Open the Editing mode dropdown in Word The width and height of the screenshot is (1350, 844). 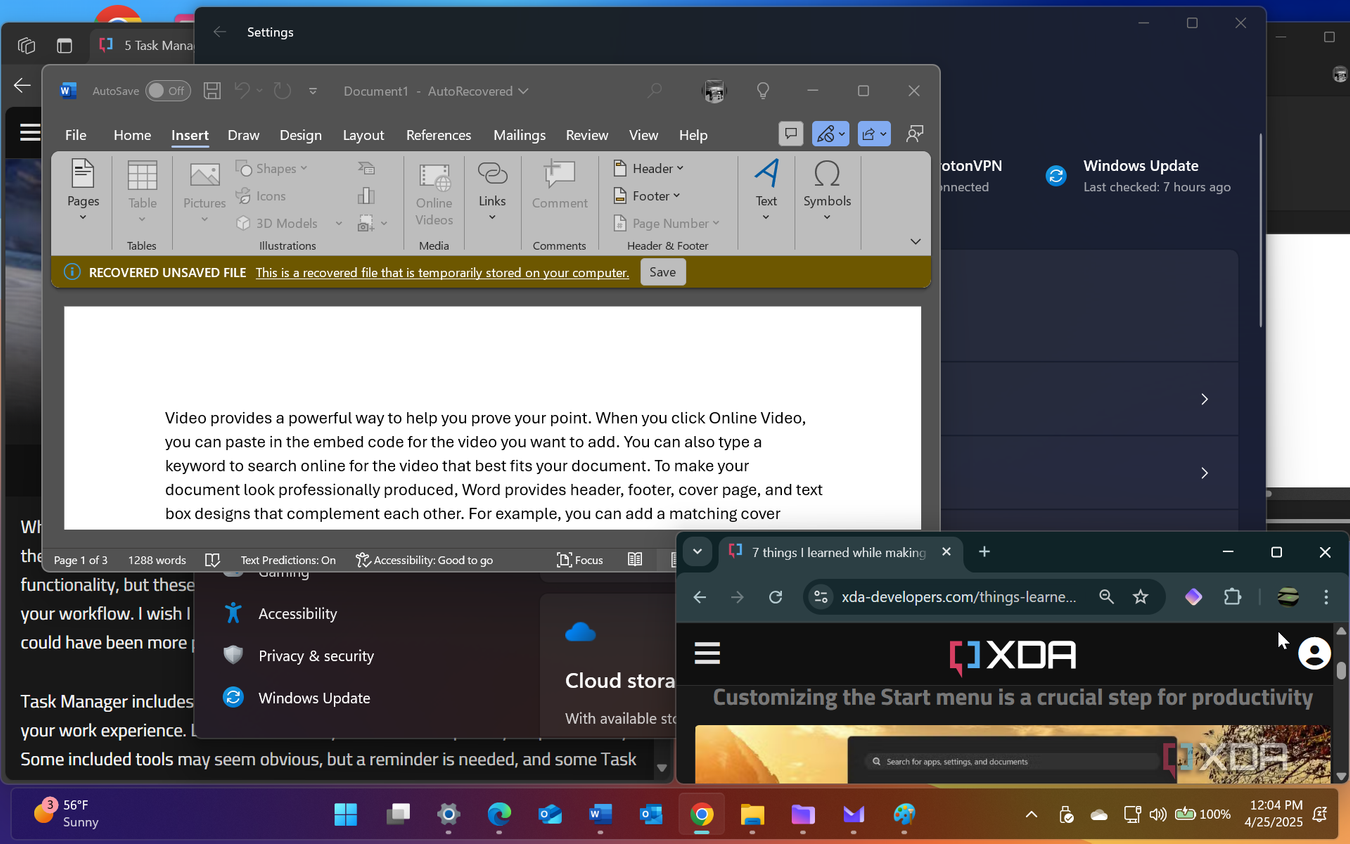830,134
